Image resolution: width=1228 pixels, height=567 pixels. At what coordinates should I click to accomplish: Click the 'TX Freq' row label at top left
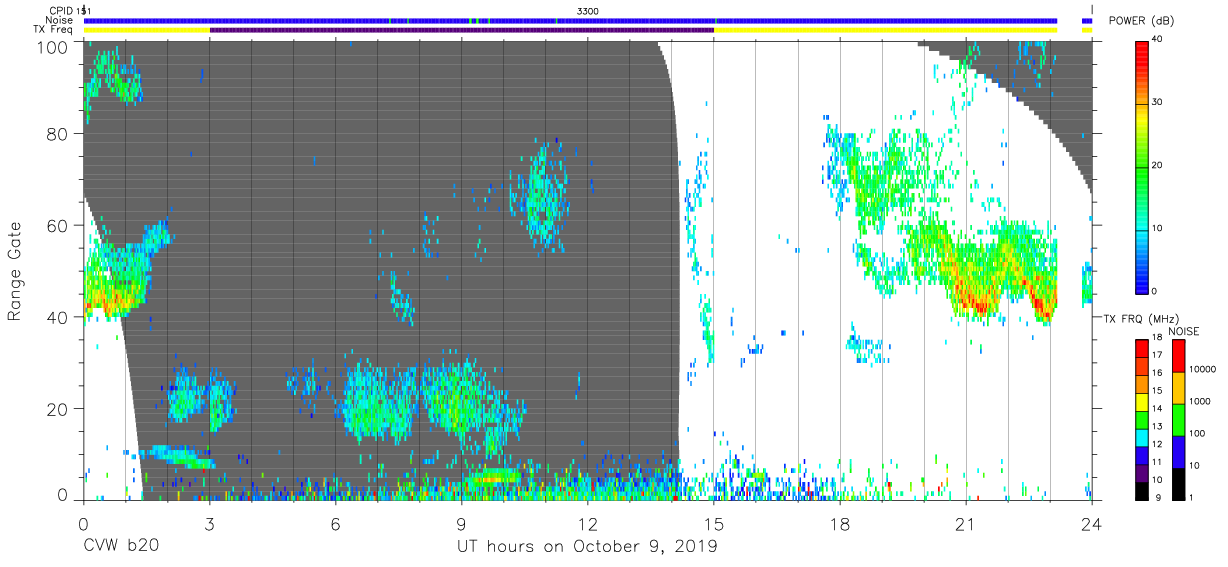[55, 30]
